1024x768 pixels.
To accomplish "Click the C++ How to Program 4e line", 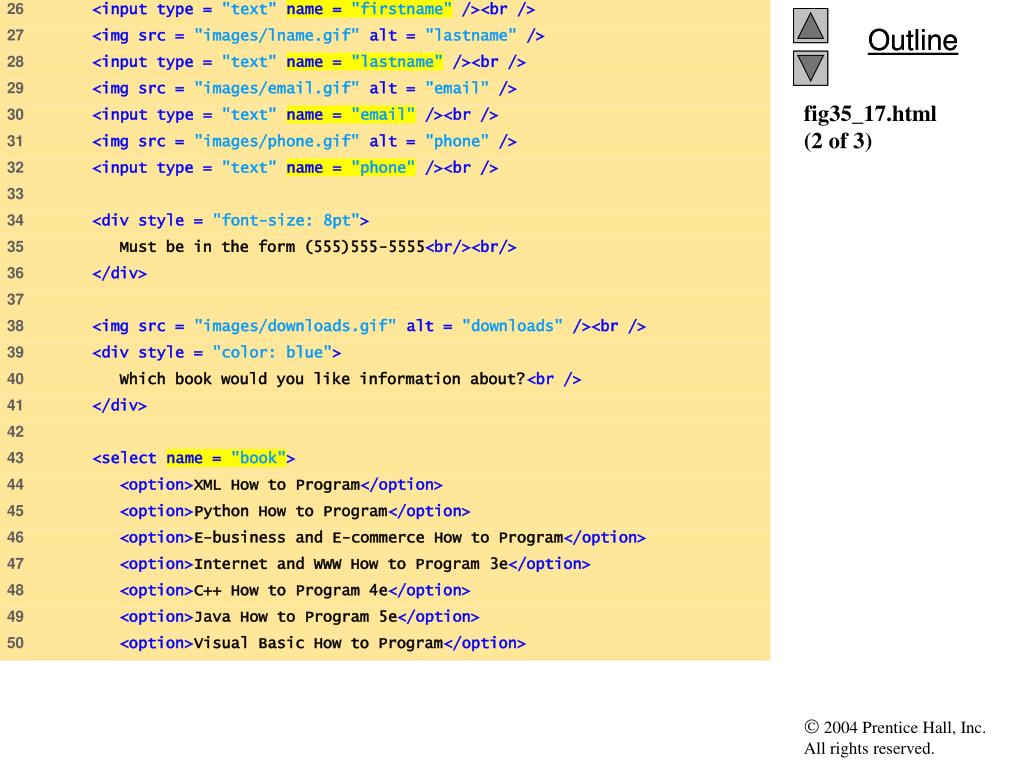I will 295,590.
